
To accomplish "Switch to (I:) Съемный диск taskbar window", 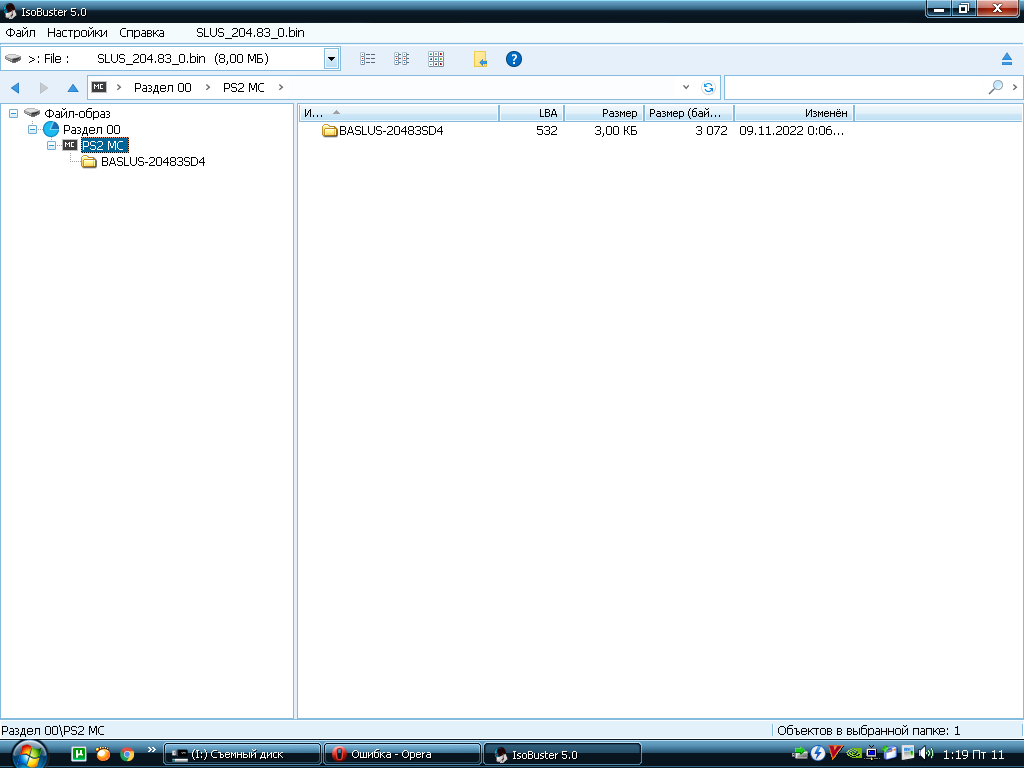I will pyautogui.click(x=242, y=754).
